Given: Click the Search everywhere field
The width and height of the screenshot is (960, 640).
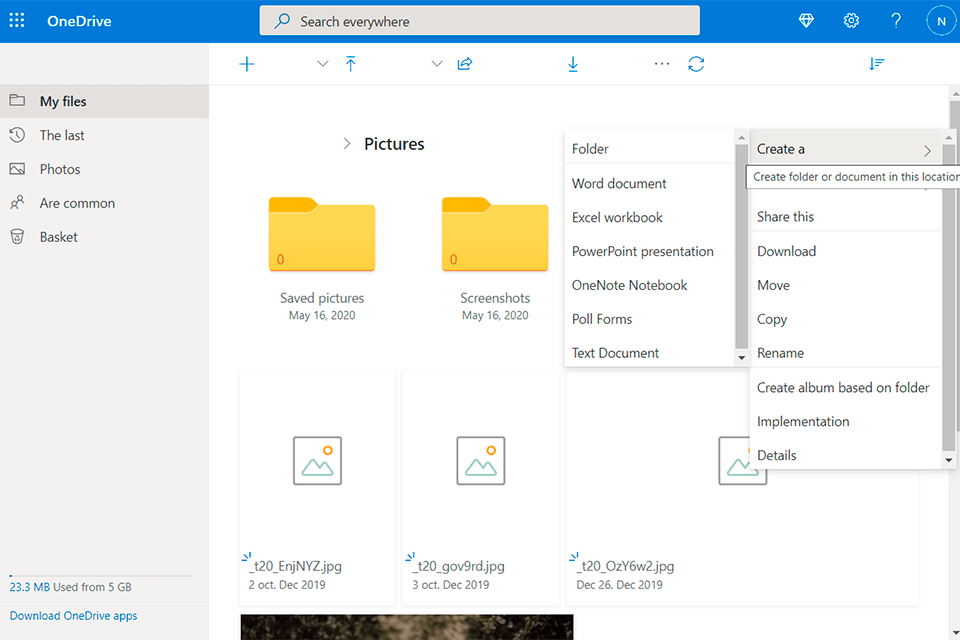Looking at the screenshot, I should 479,21.
